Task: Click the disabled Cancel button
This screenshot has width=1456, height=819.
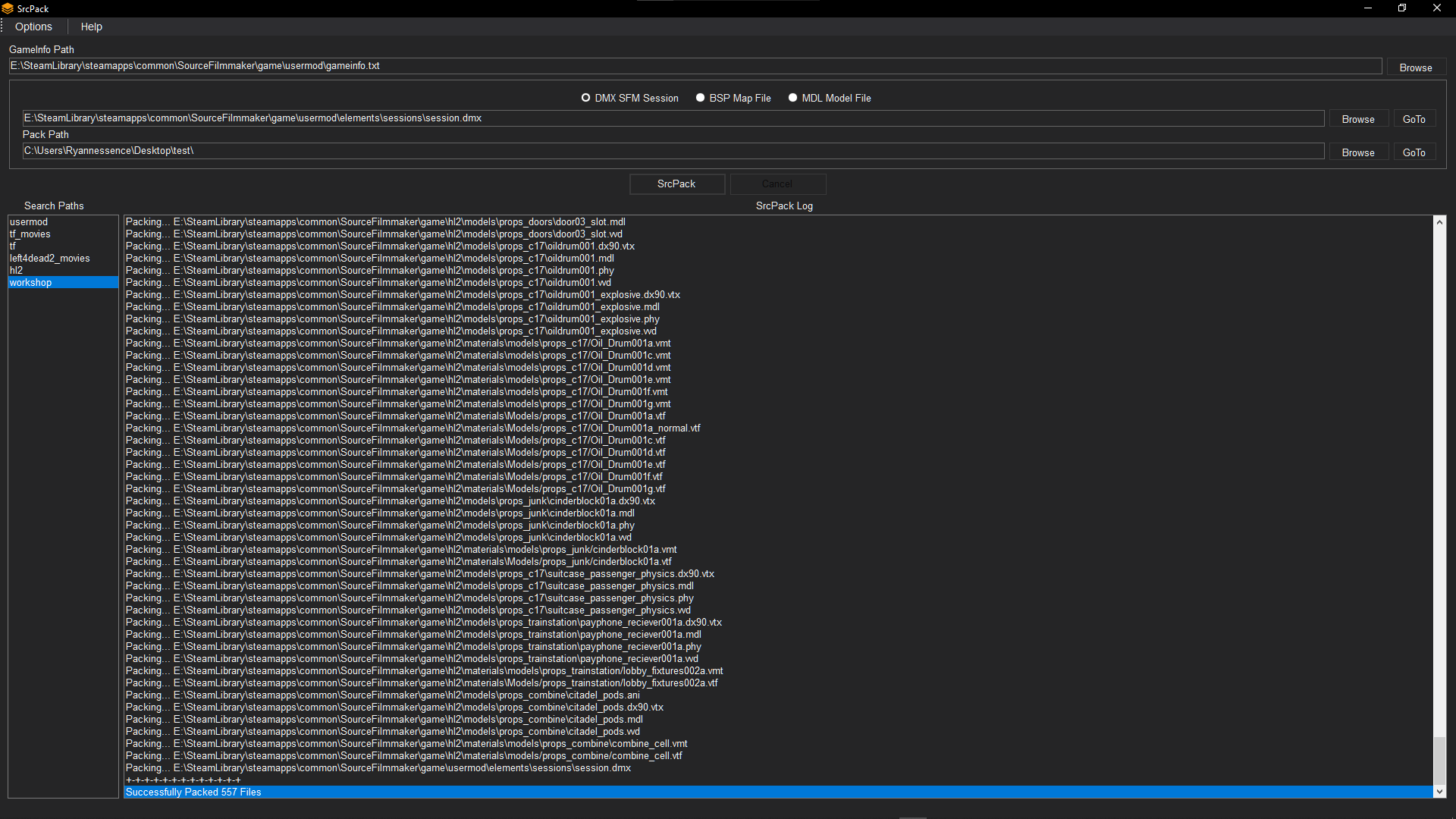Action: coord(777,184)
